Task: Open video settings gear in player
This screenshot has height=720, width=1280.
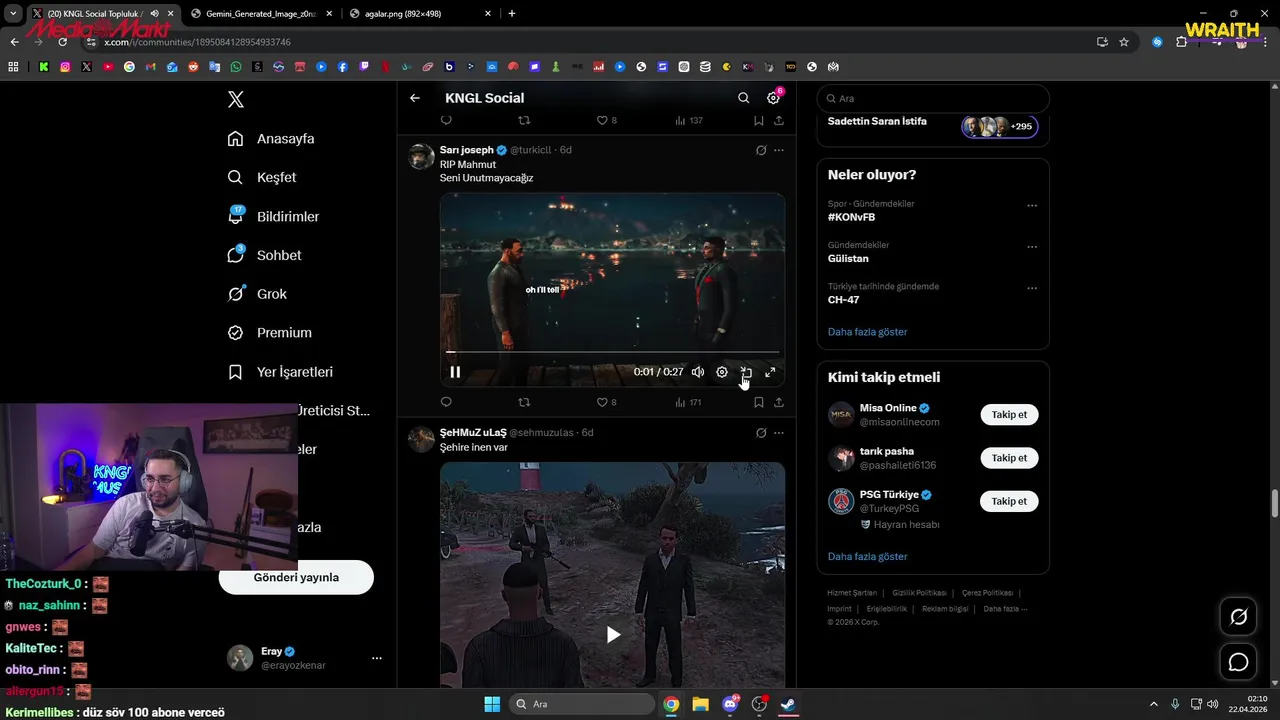Action: 722,372
